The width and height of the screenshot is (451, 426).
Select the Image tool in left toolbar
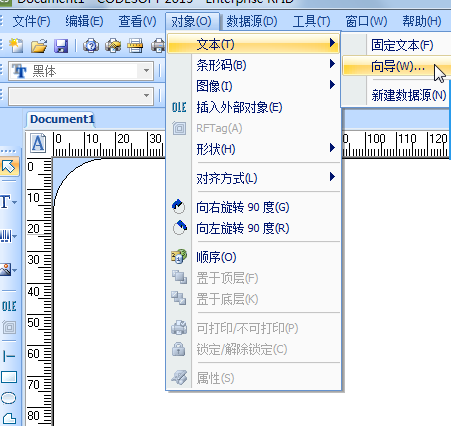coord(5,270)
